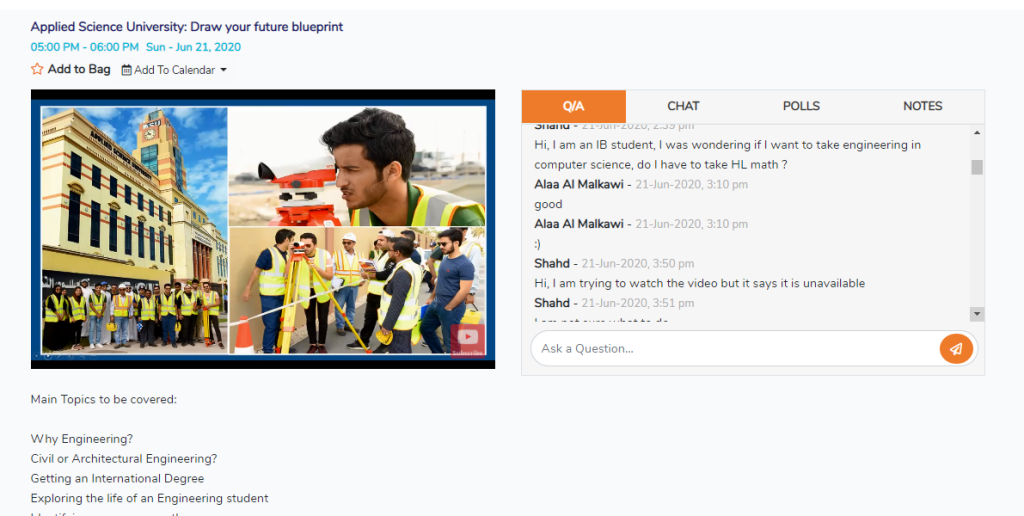Click the Q/A scrollbar down arrow
This screenshot has height=516, width=1024.
pyautogui.click(x=977, y=314)
